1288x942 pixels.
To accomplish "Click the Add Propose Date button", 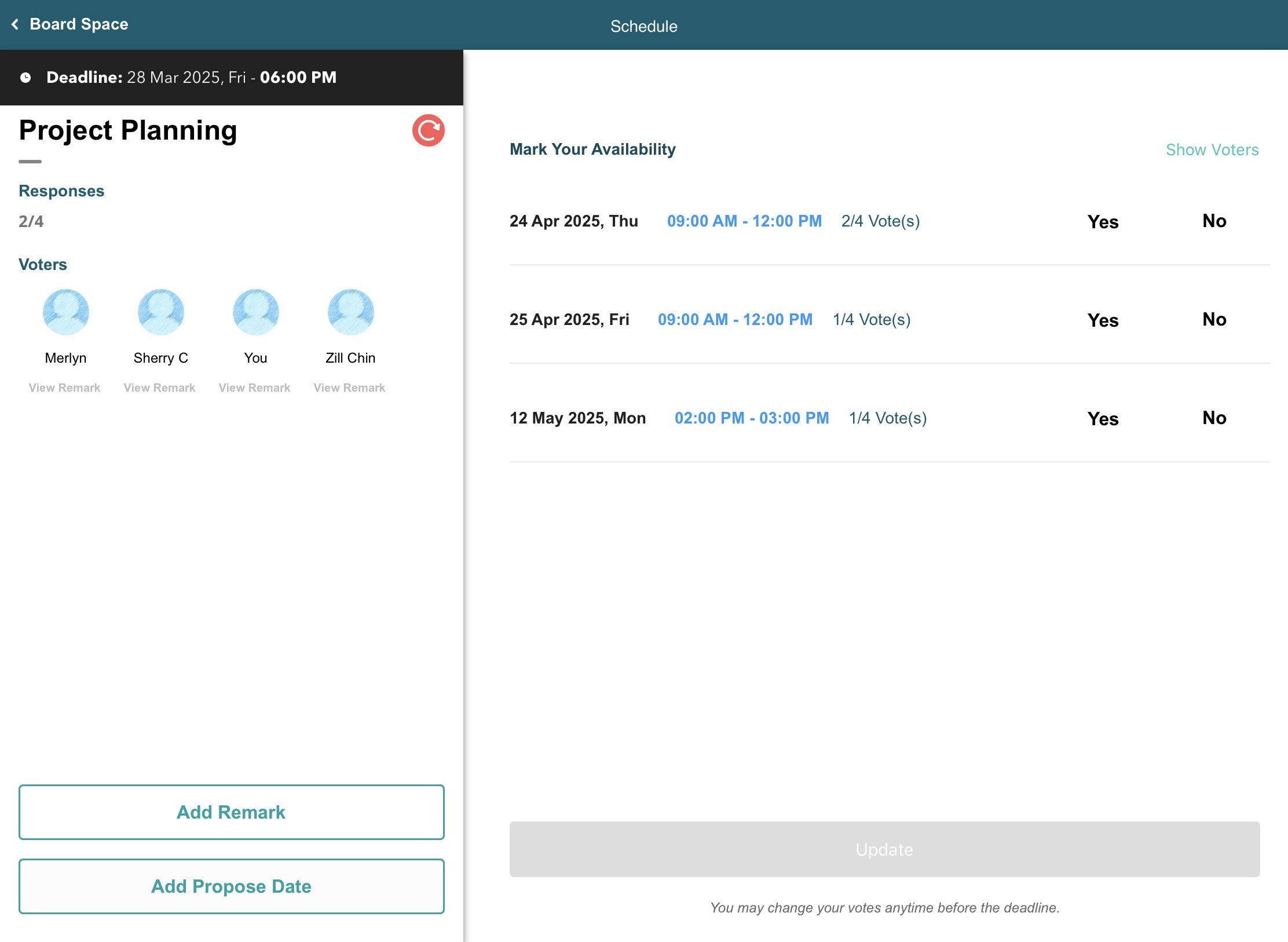I will 231,886.
